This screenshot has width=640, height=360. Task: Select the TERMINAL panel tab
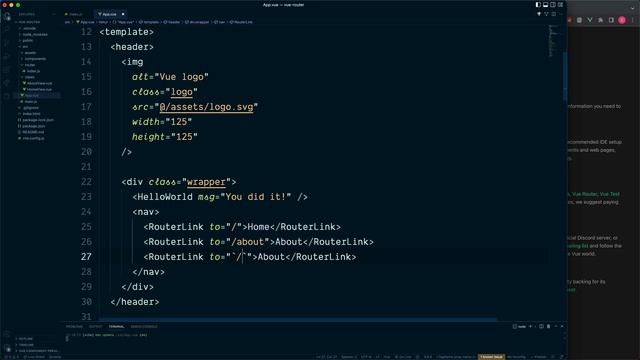116,327
